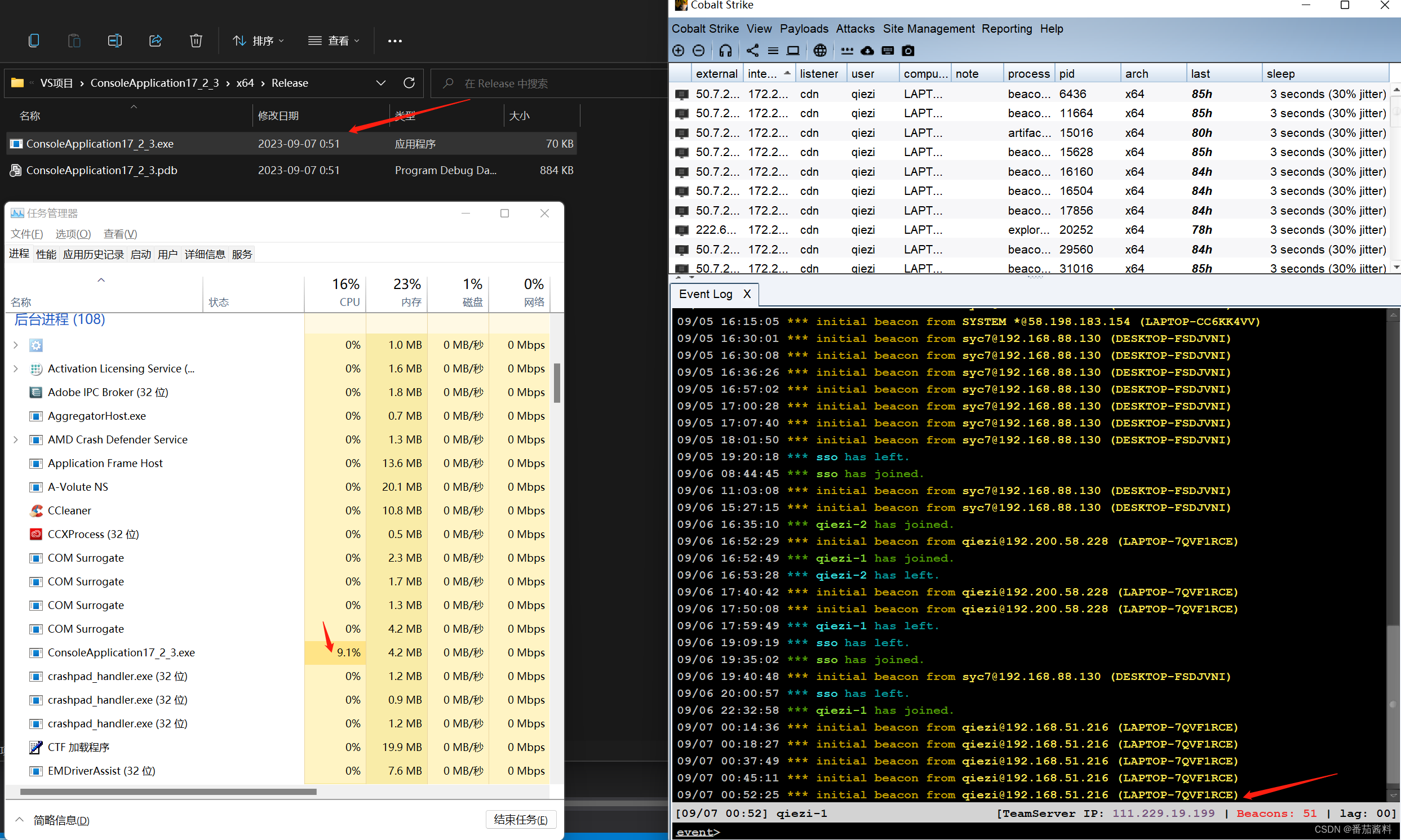Open 文件(F) menu in Task Manager
The image size is (1401, 840).
tap(26, 234)
